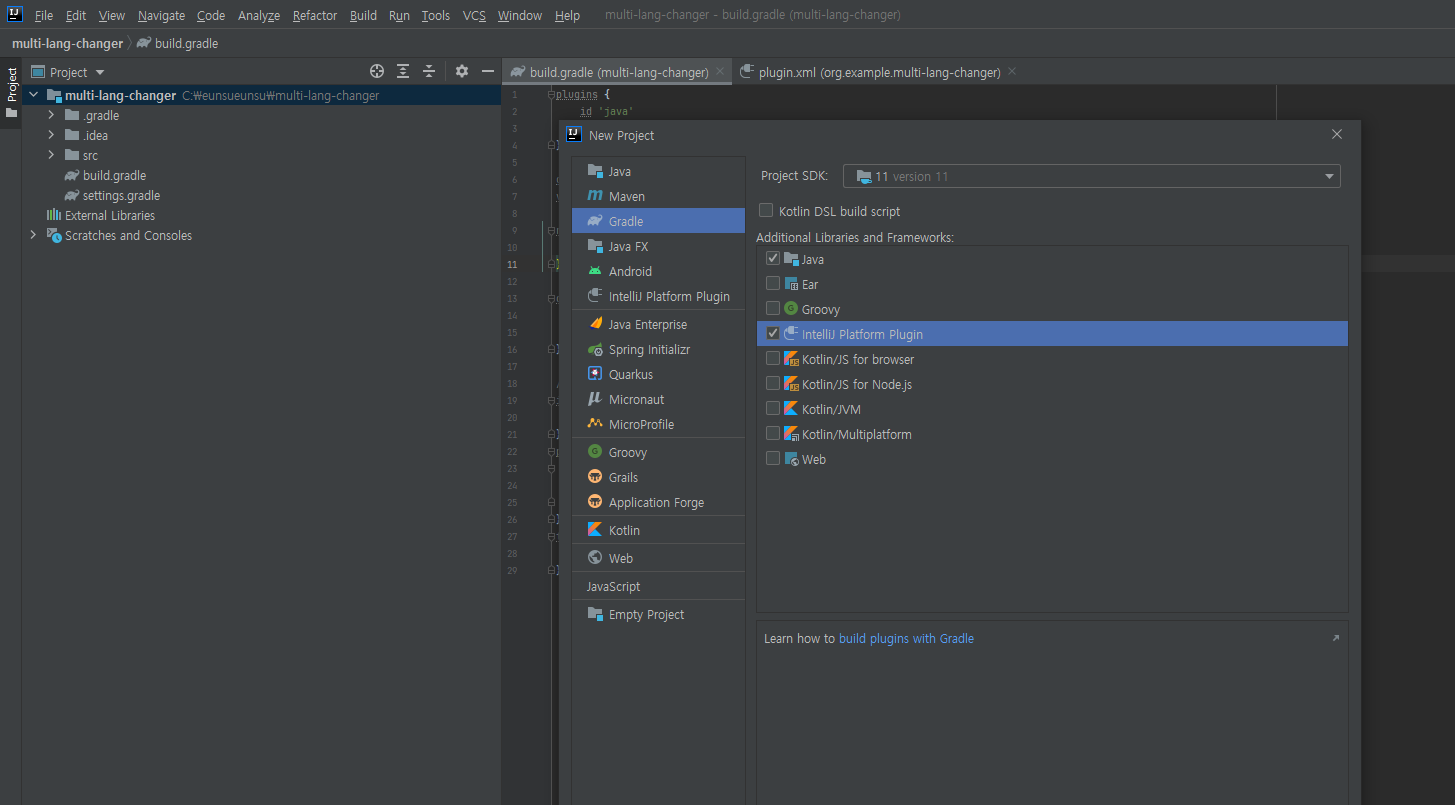1455x805 pixels.
Task: Select Quarkus project type
Action: click(658, 374)
